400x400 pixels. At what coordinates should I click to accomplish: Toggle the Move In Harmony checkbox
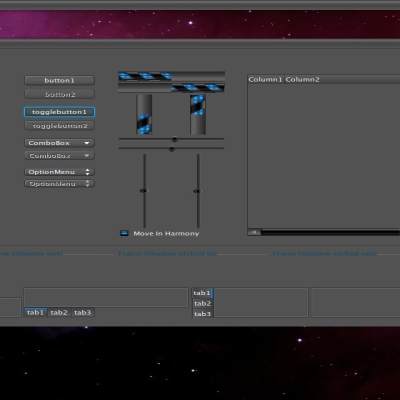(x=124, y=233)
